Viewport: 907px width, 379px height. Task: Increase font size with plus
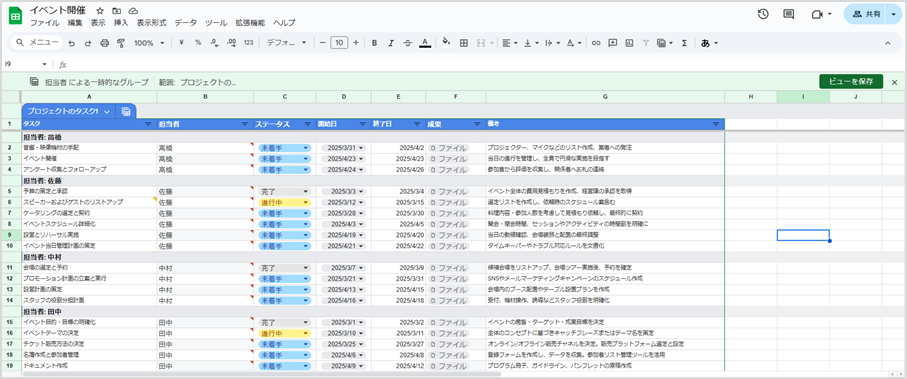coord(356,43)
